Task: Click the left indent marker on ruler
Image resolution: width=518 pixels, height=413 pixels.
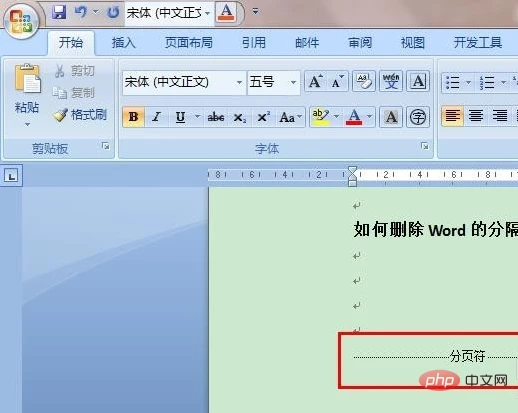Action: tap(352, 183)
